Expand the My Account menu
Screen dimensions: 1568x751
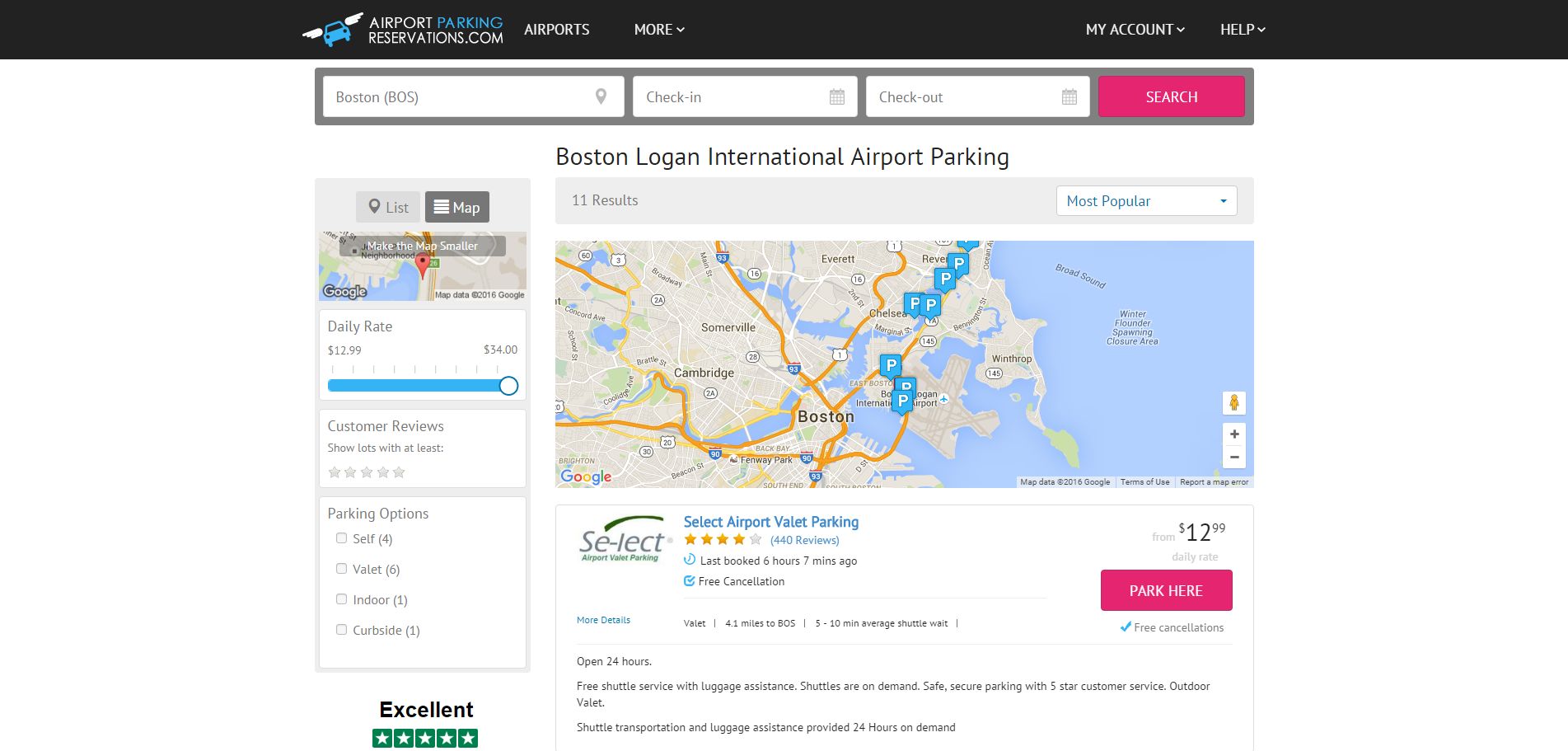click(1135, 30)
